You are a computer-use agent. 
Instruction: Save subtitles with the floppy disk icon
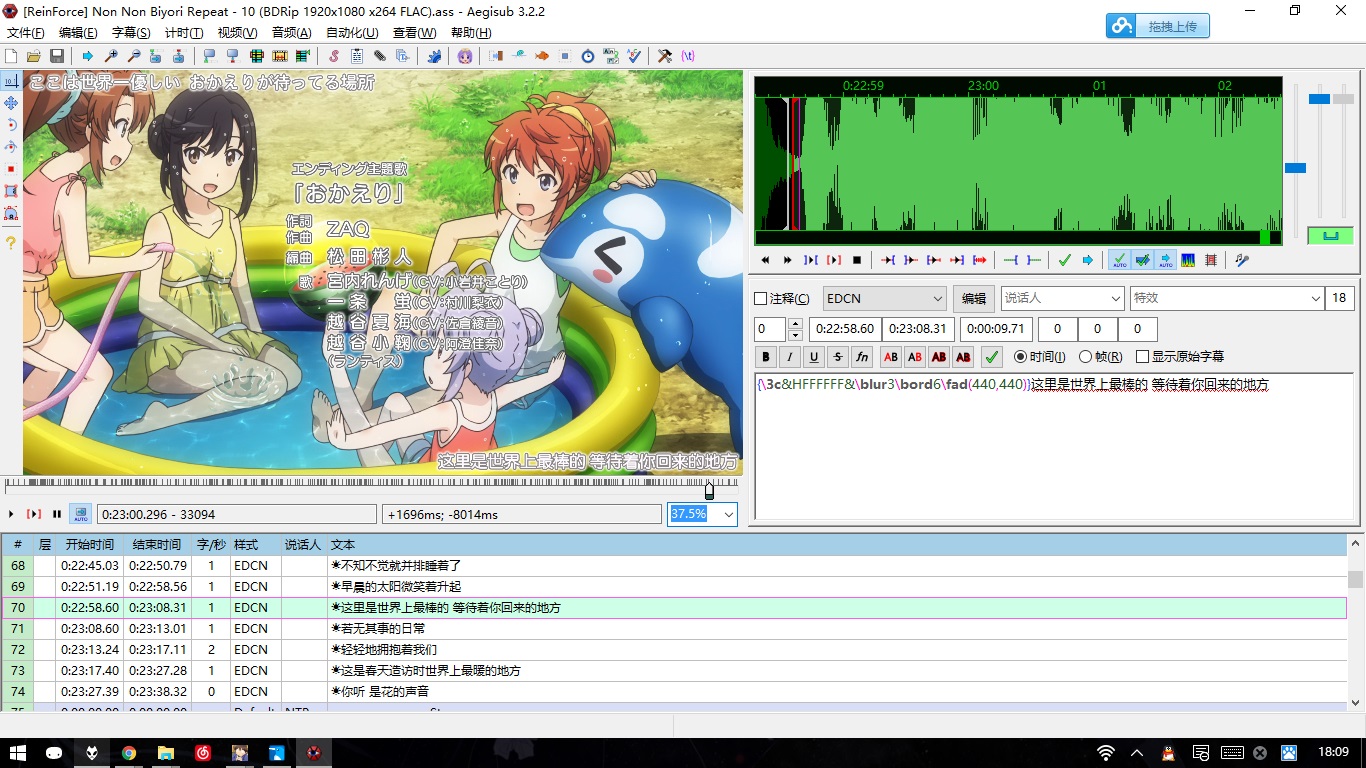pos(56,56)
